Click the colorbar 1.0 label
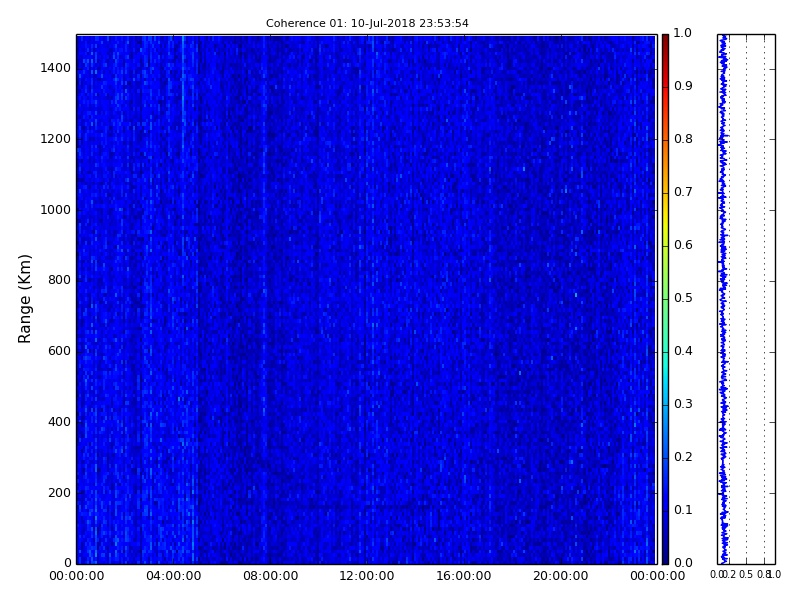 [683, 33]
